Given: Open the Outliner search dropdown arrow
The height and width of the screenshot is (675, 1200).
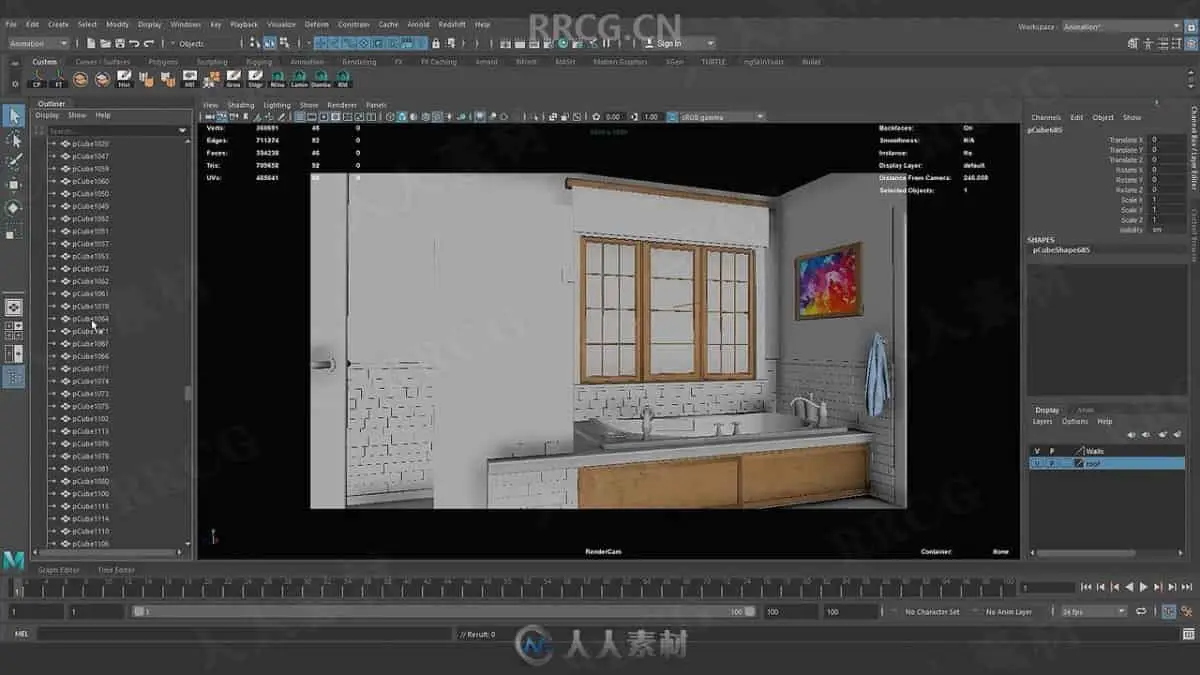Looking at the screenshot, I should click(182, 130).
